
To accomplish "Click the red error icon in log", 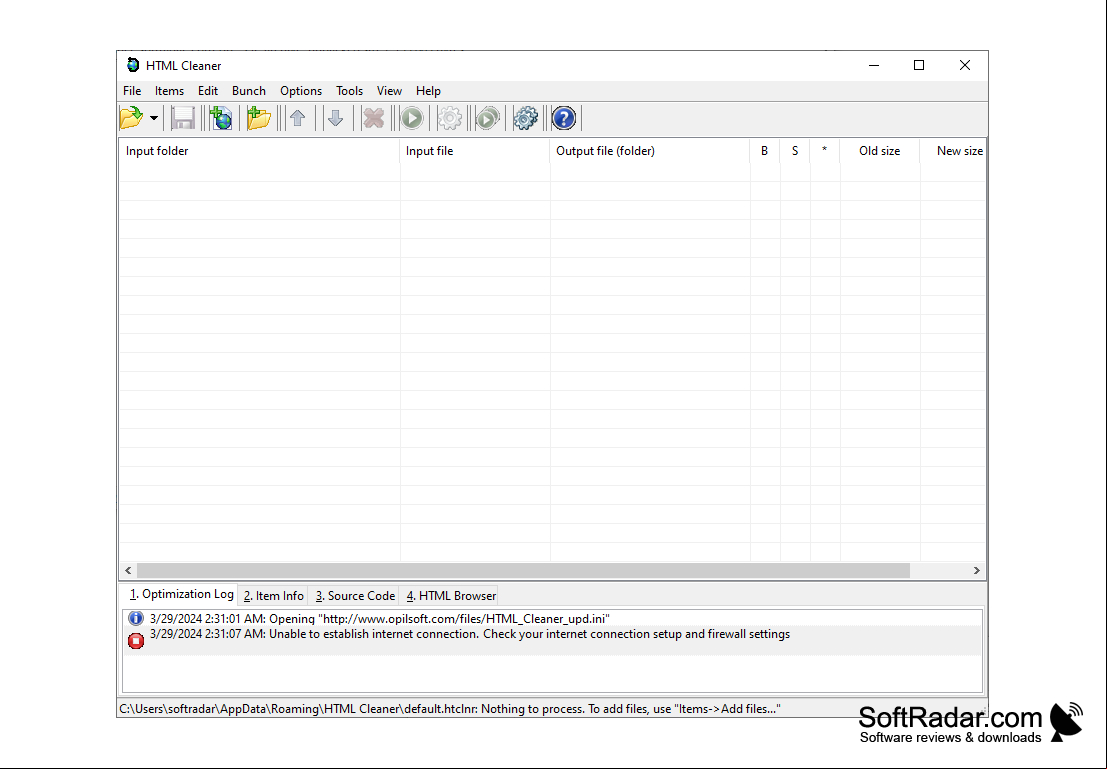I will [x=136, y=640].
